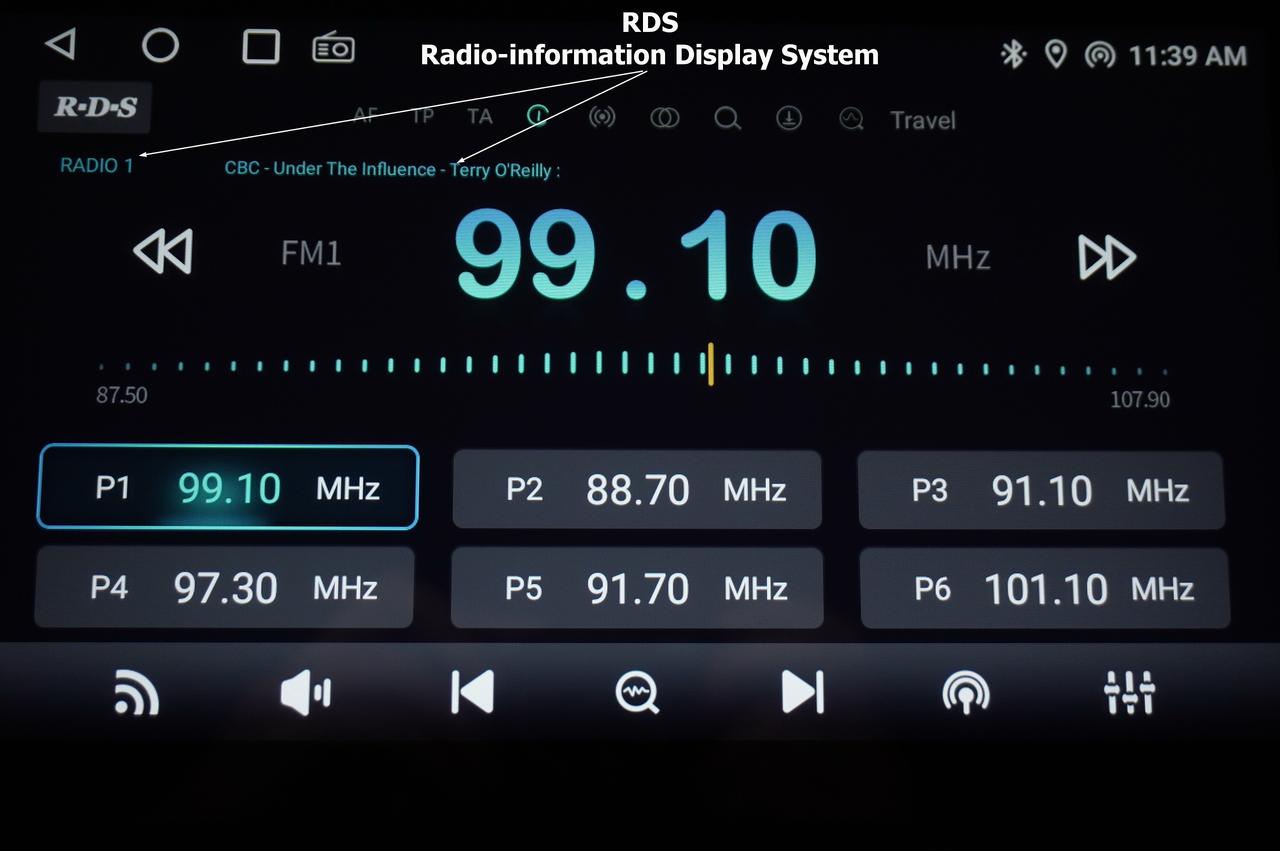Open the equalizer sliders icon

1130,692
